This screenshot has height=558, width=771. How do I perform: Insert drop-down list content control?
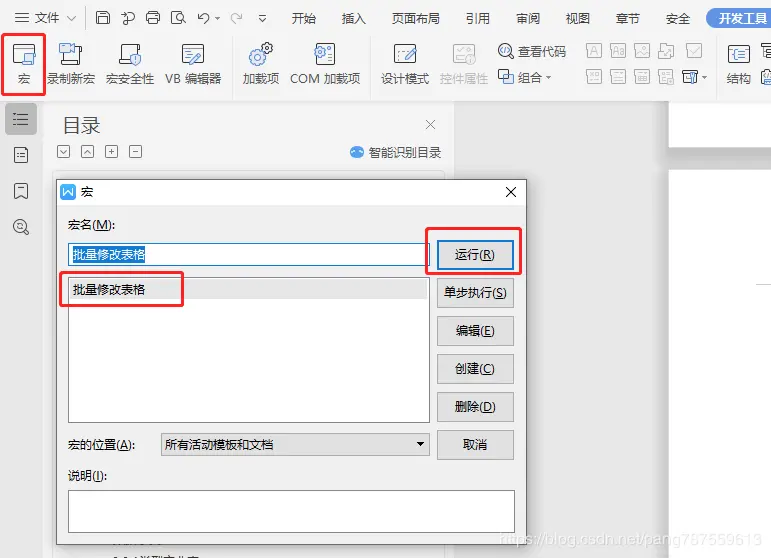(618, 77)
